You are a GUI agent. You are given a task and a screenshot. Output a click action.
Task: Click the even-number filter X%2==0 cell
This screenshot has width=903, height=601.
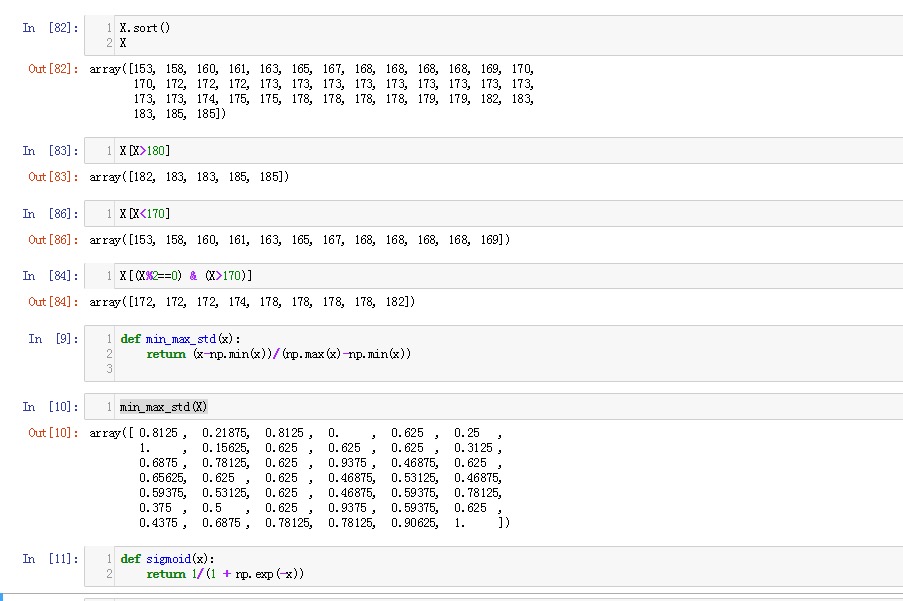click(500, 276)
